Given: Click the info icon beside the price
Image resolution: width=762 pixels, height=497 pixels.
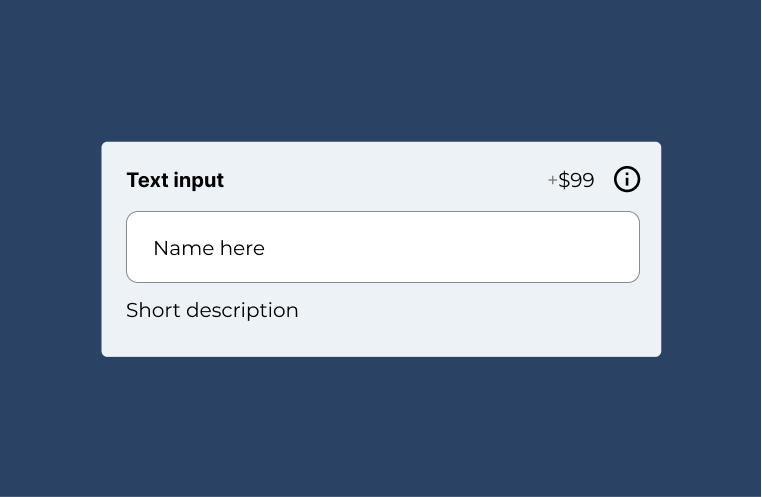Looking at the screenshot, I should point(627,179).
